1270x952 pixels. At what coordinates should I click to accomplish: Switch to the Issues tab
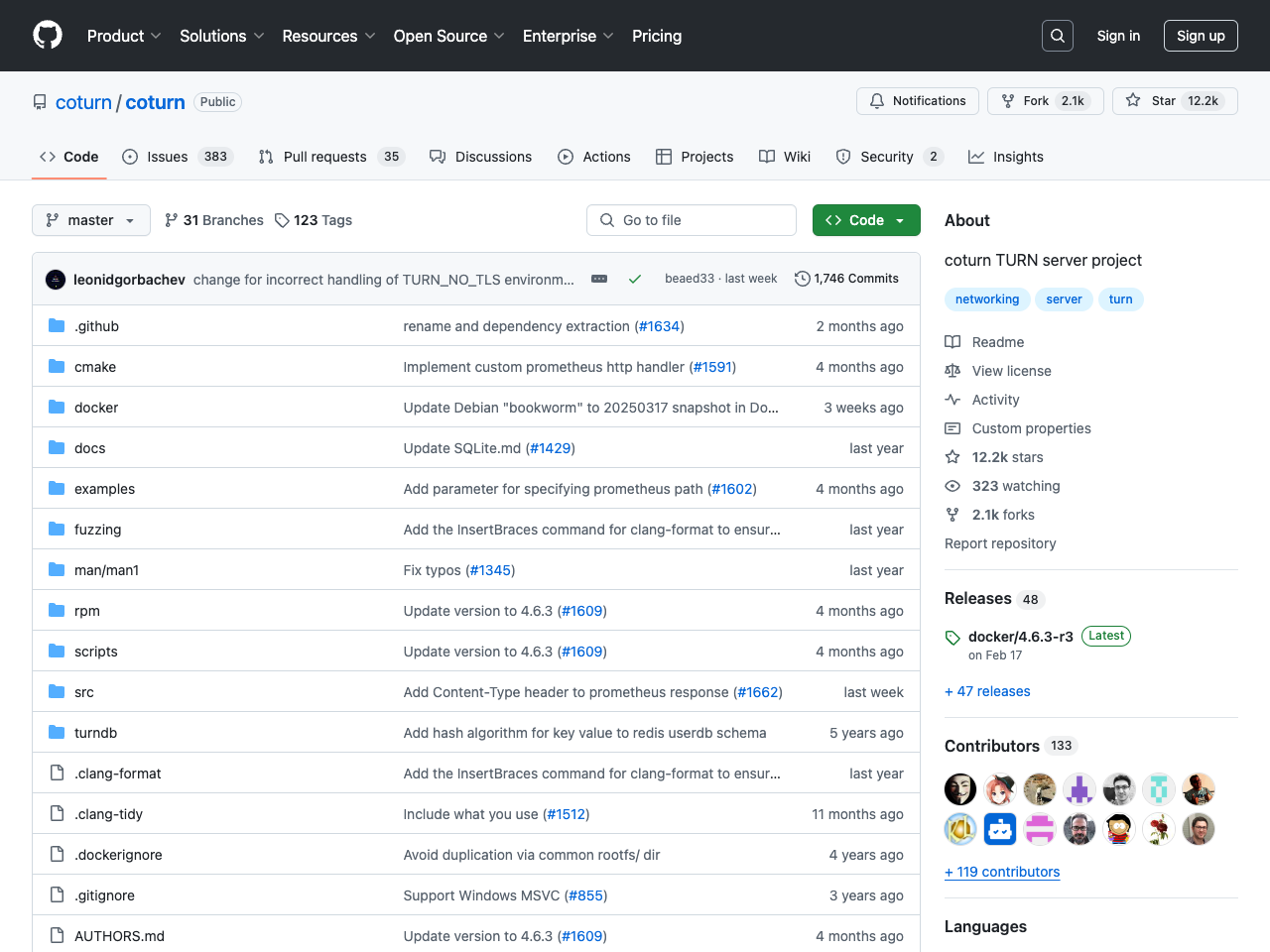(x=177, y=157)
